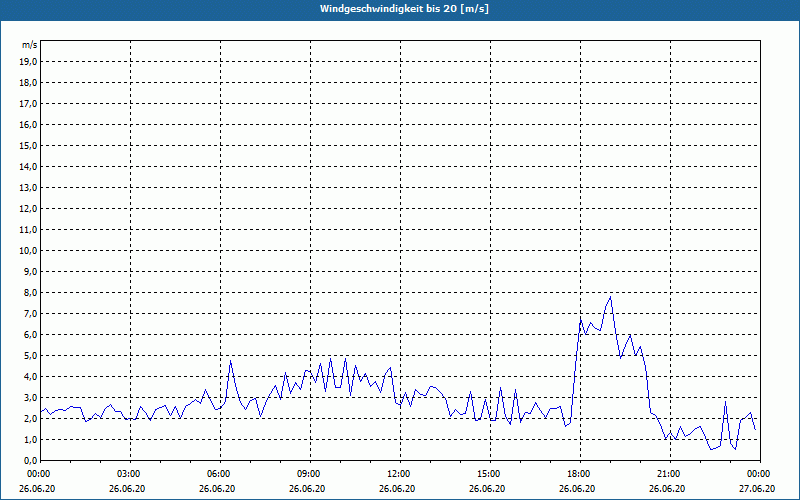Click the '27.06.20' date label

point(757,489)
